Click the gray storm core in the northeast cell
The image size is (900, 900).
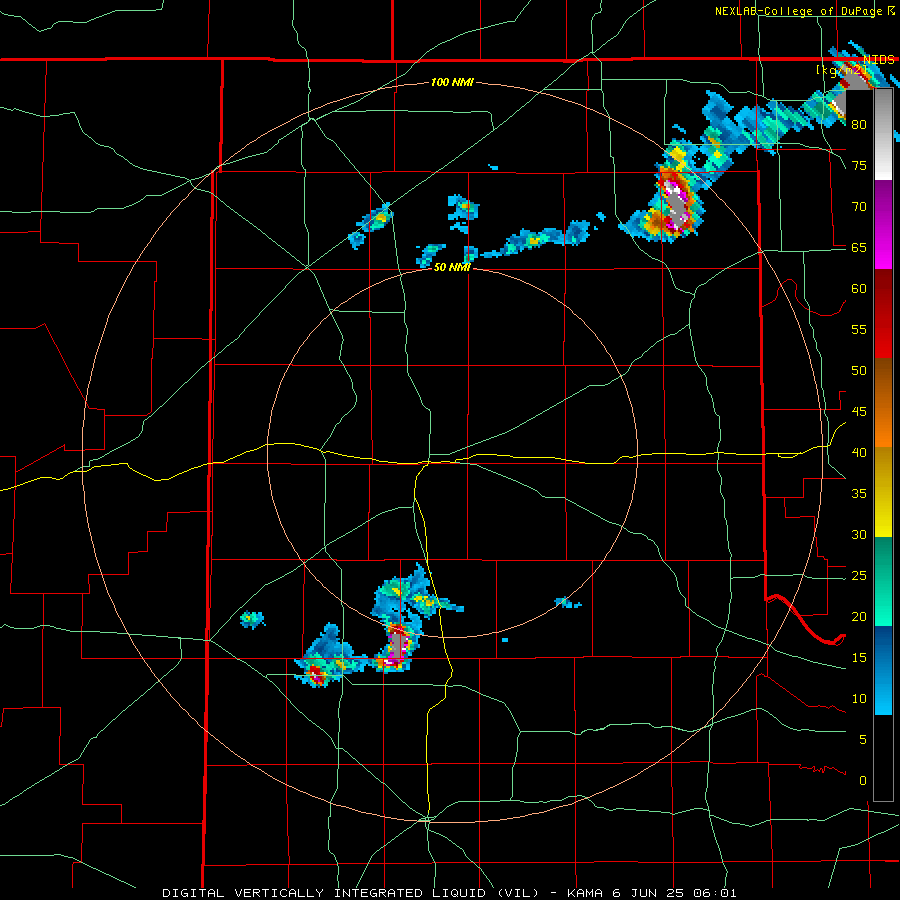coord(677,206)
